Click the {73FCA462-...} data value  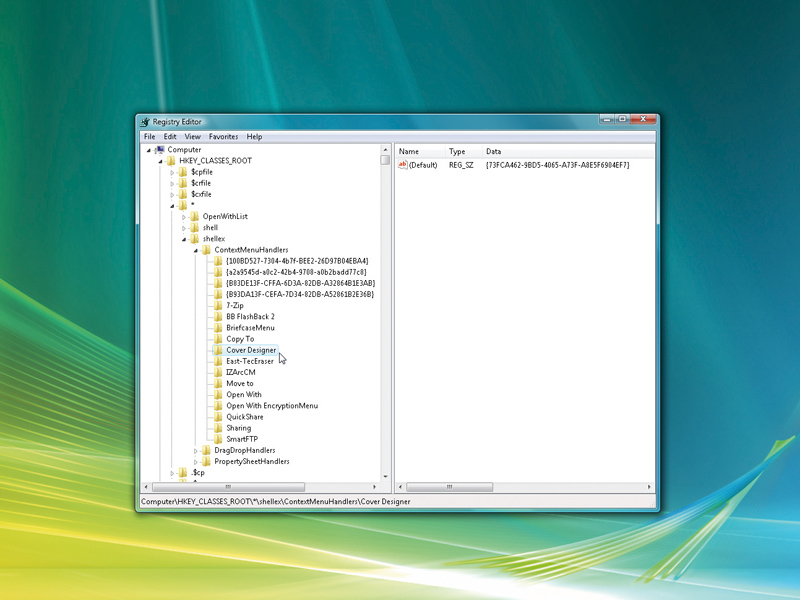click(558, 165)
